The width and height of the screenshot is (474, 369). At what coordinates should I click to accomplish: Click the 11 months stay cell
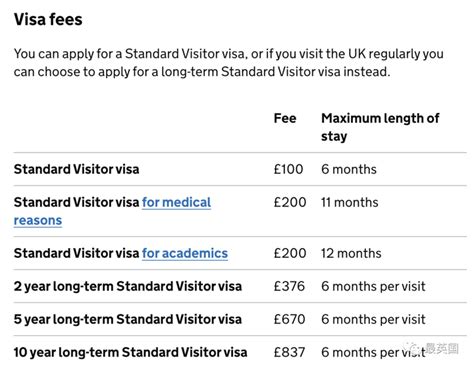click(350, 202)
